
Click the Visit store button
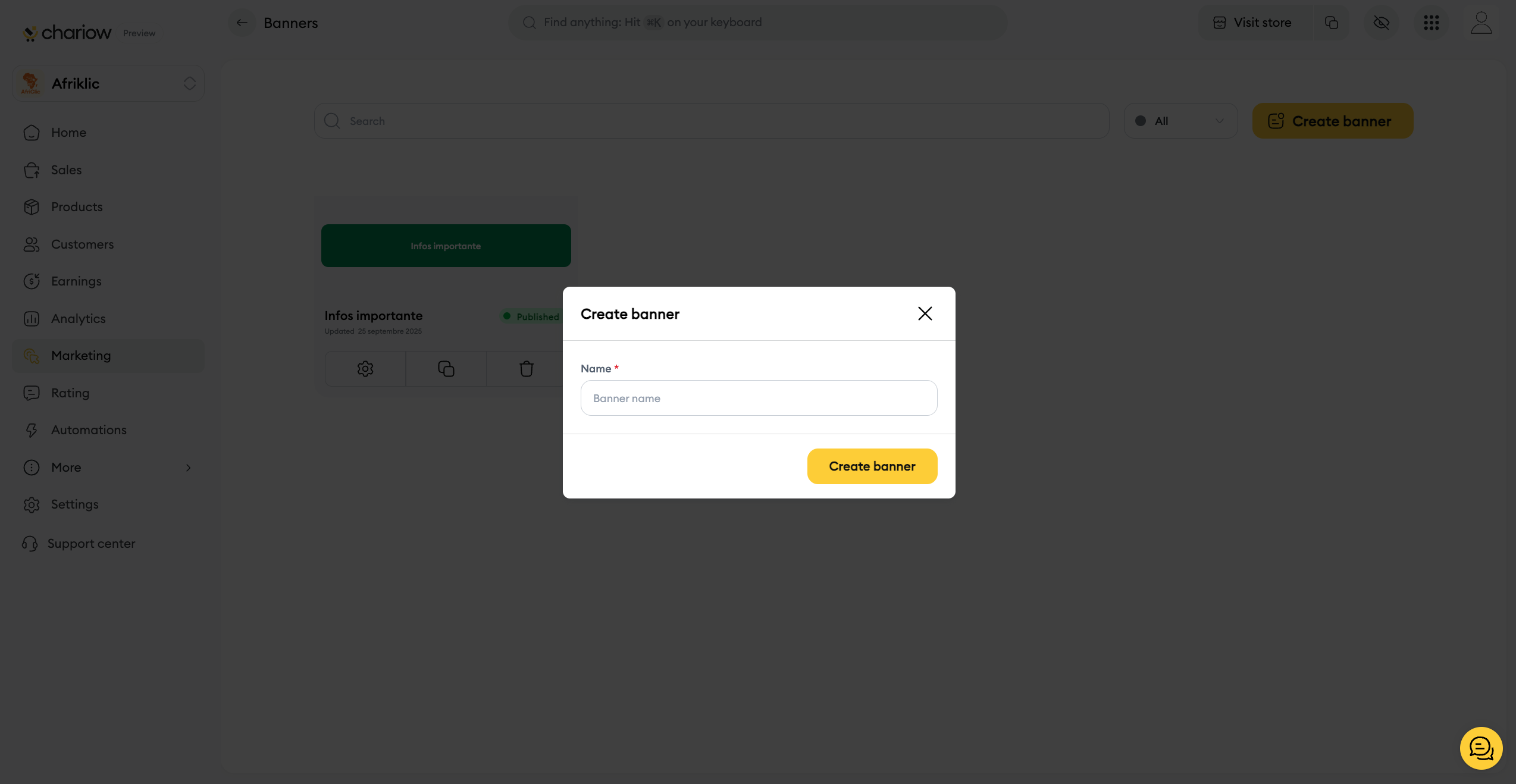tap(1253, 23)
